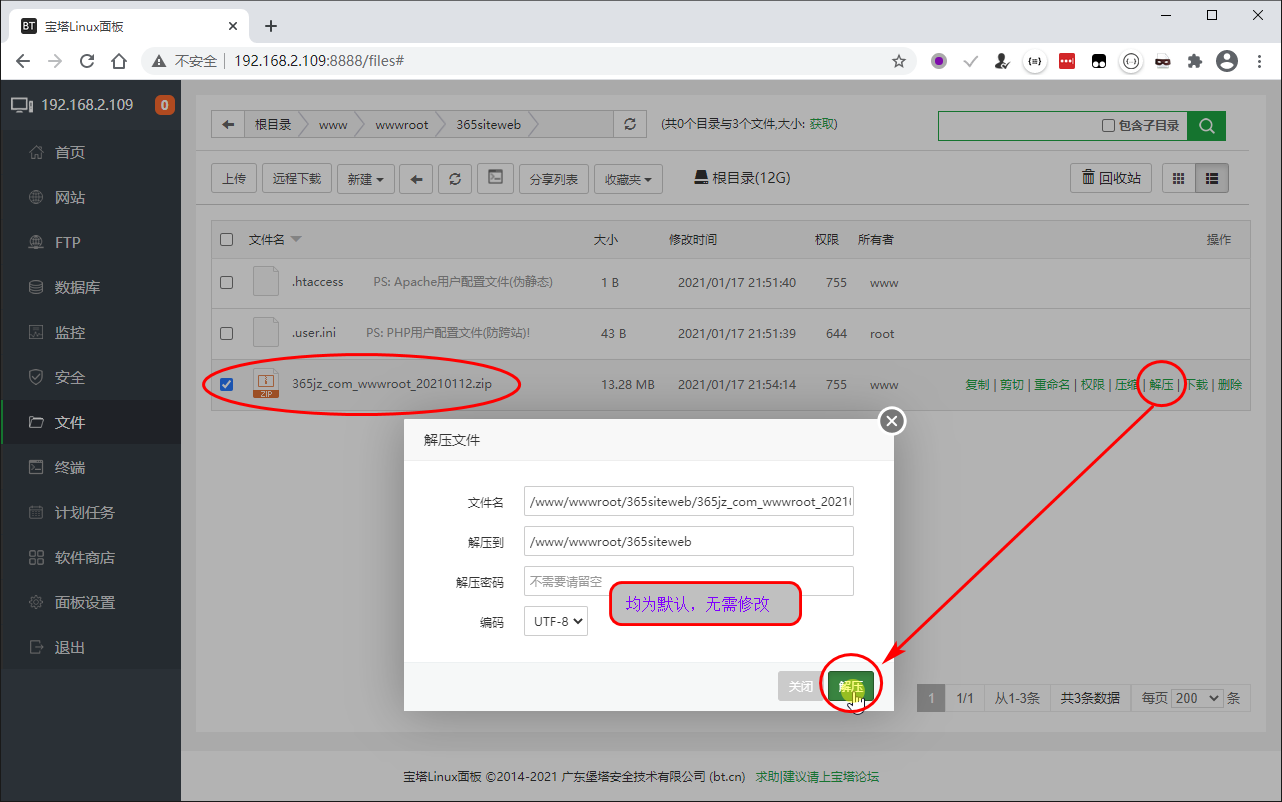1282x802 pixels.
Task: Close the 解压文件 dialog with X
Action: click(892, 421)
